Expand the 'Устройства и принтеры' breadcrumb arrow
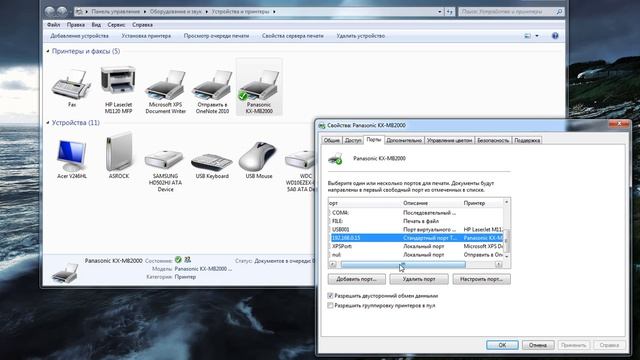The height and width of the screenshot is (360, 640). coord(274,11)
